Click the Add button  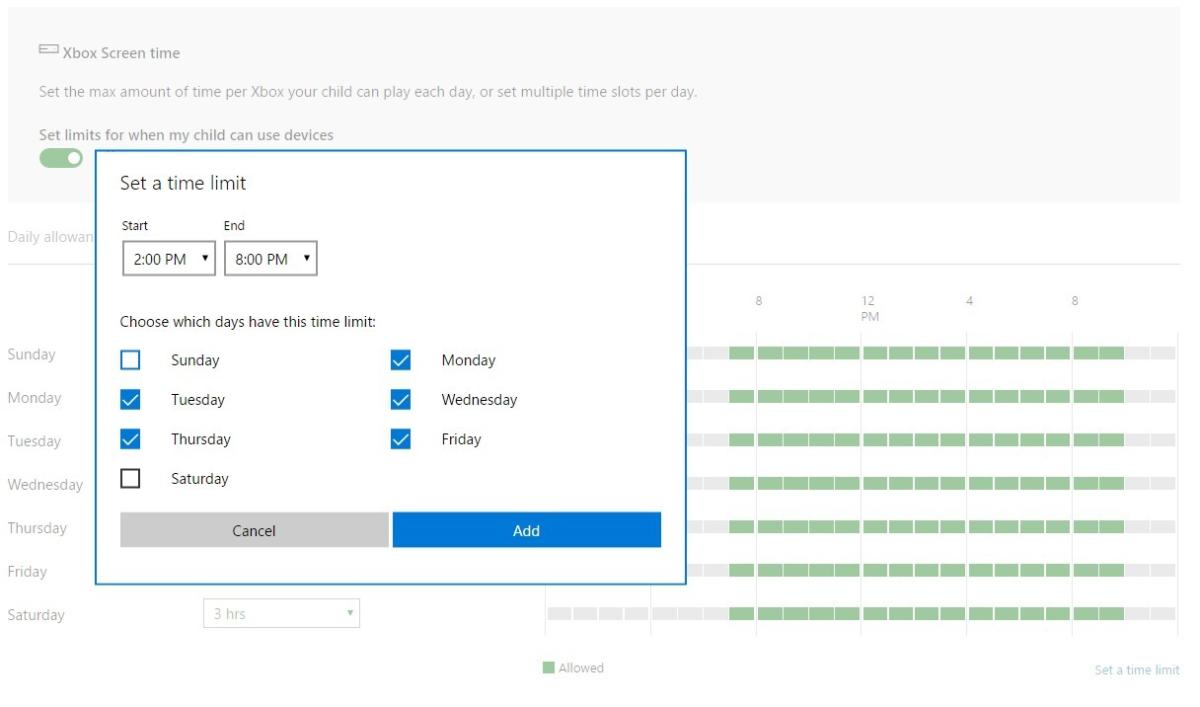click(526, 530)
